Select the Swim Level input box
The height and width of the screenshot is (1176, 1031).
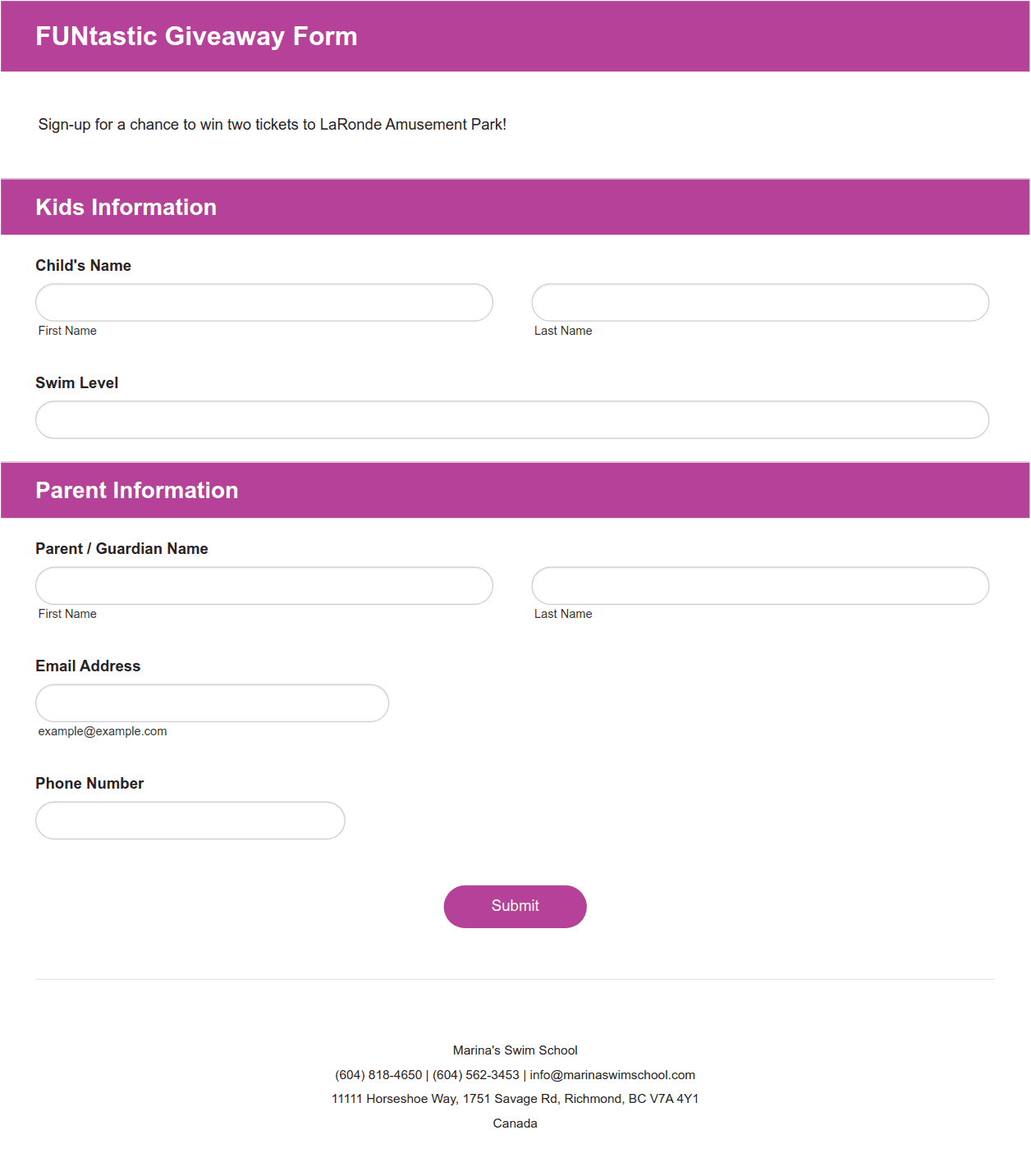click(x=512, y=420)
